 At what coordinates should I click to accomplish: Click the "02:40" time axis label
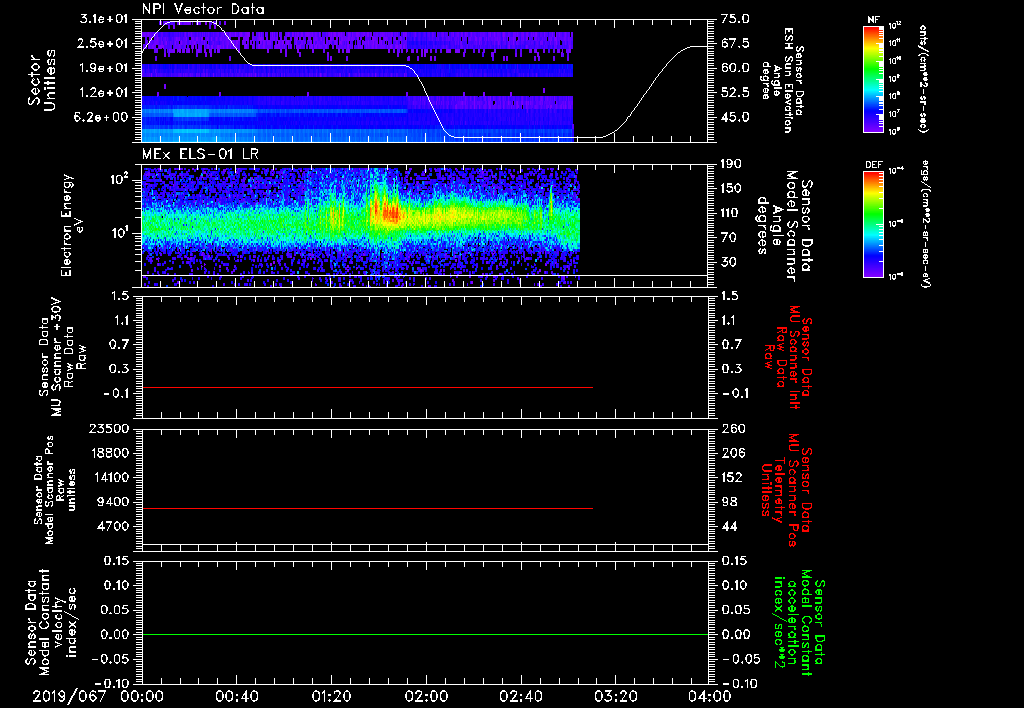point(520,697)
